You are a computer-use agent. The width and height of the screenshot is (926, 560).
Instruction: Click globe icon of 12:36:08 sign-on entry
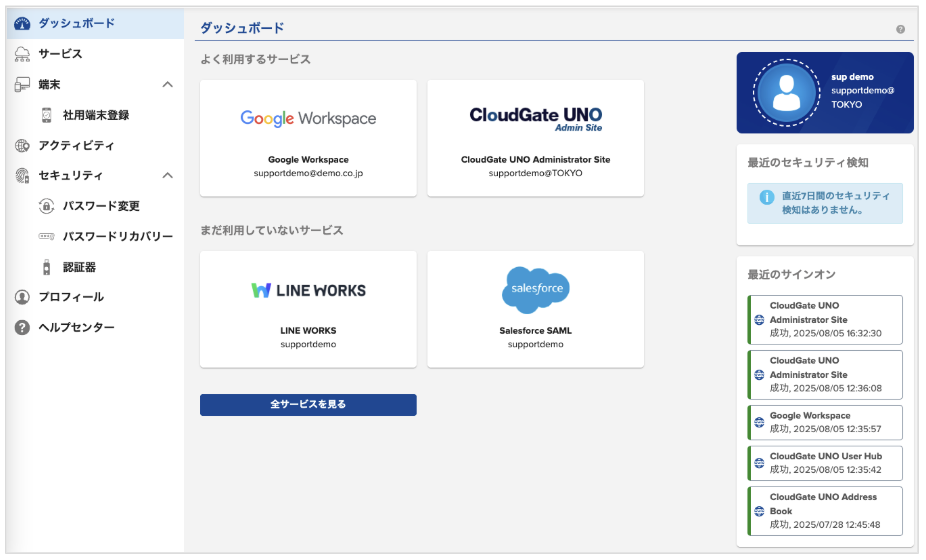[759, 375]
